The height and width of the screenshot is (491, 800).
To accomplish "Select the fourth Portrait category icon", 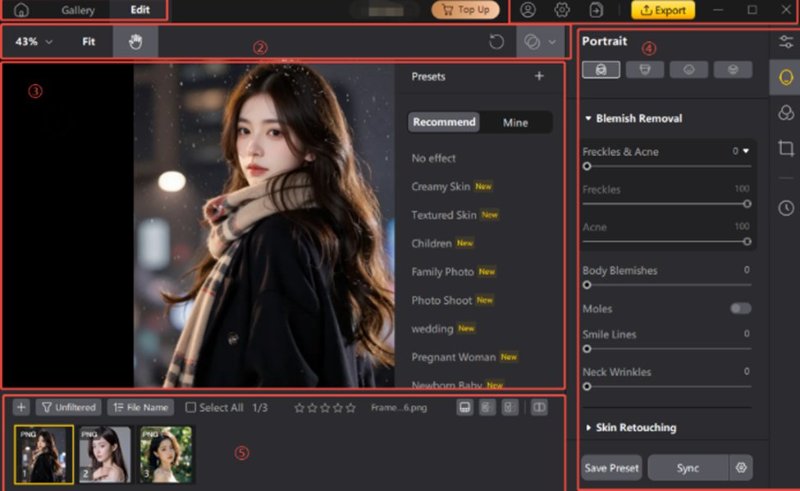I will [x=733, y=69].
